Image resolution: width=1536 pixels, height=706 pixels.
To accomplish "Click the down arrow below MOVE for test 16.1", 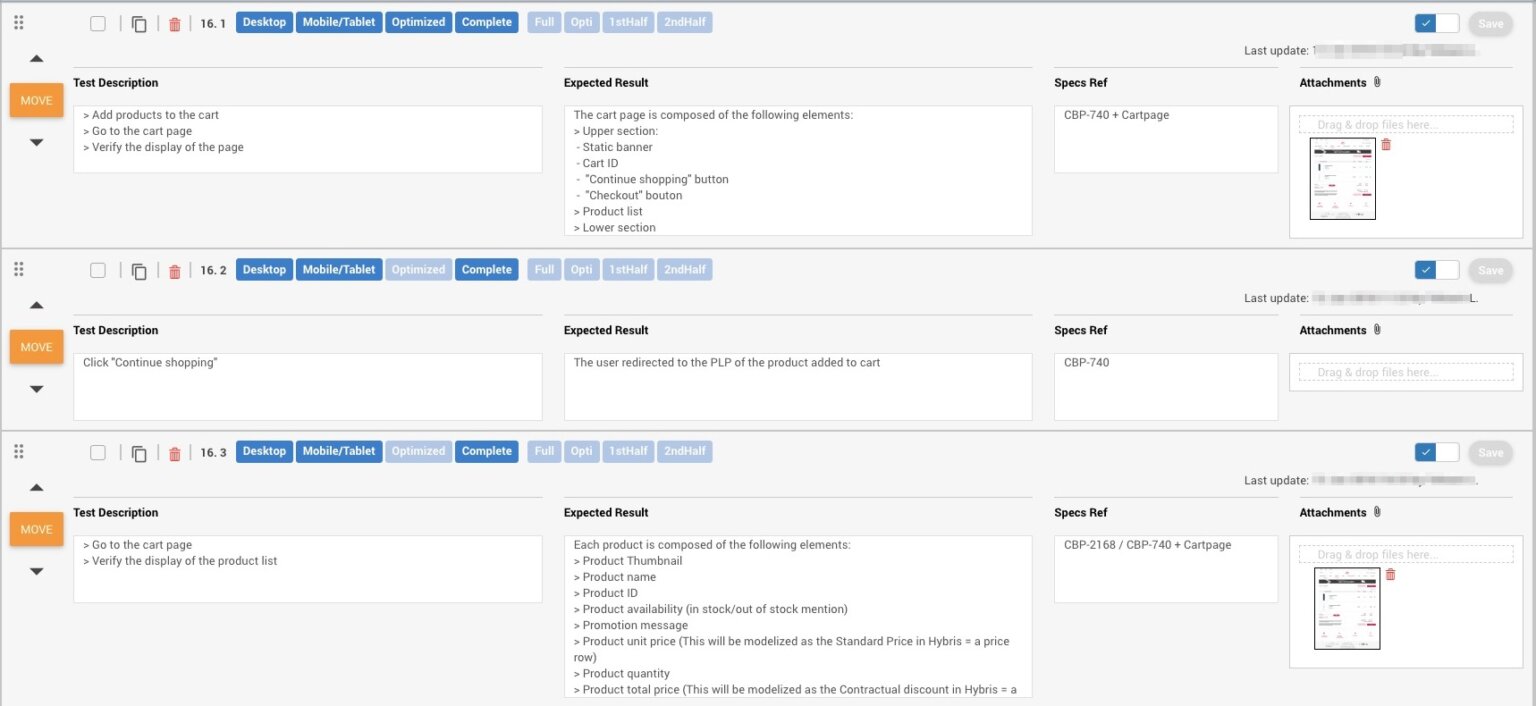I will click(x=36, y=142).
